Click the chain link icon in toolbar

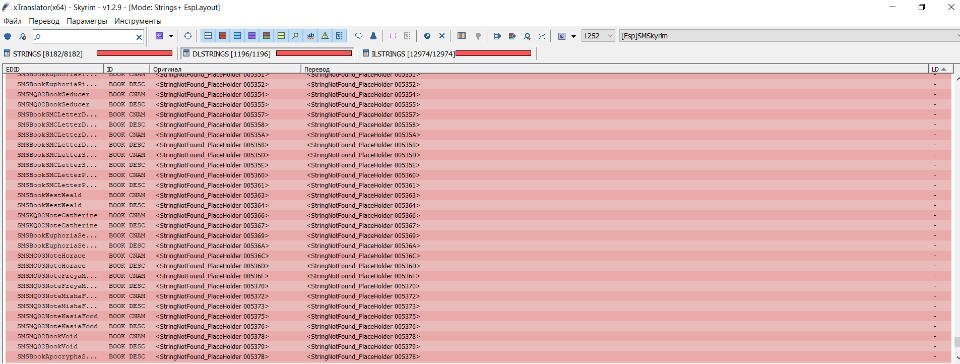coord(359,36)
